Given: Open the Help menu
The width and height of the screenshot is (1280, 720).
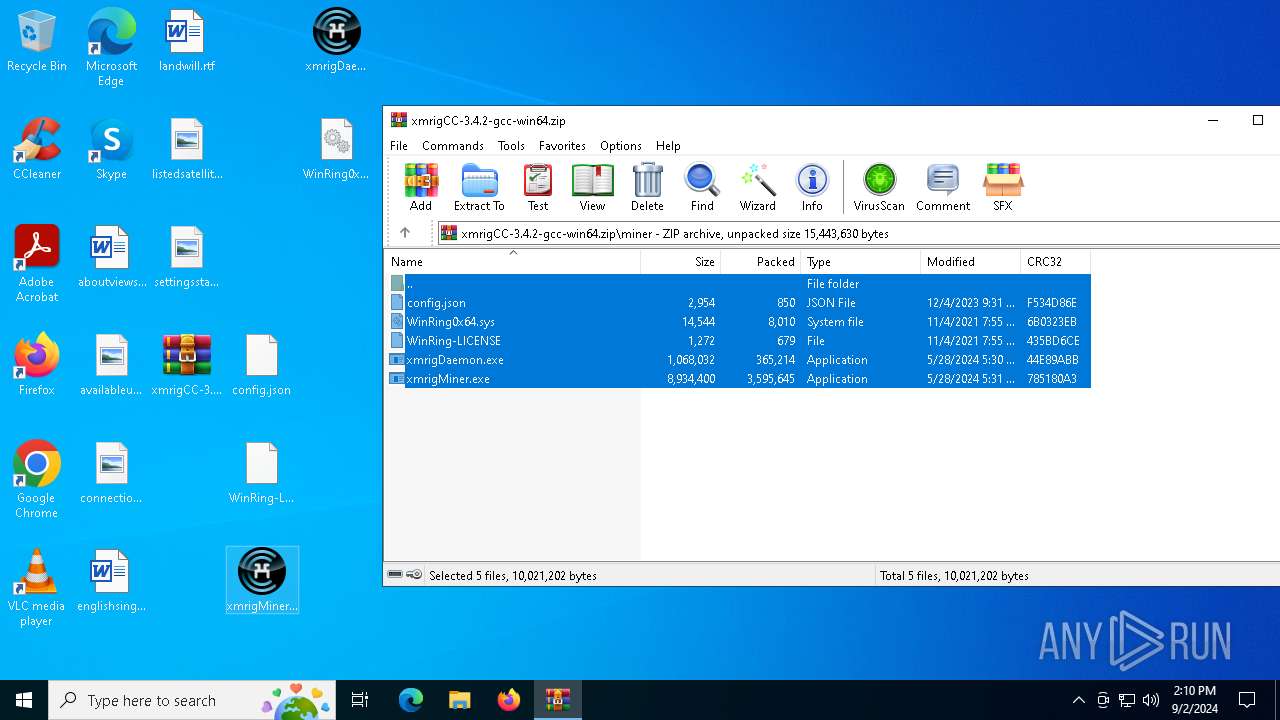Looking at the screenshot, I should 668,146.
